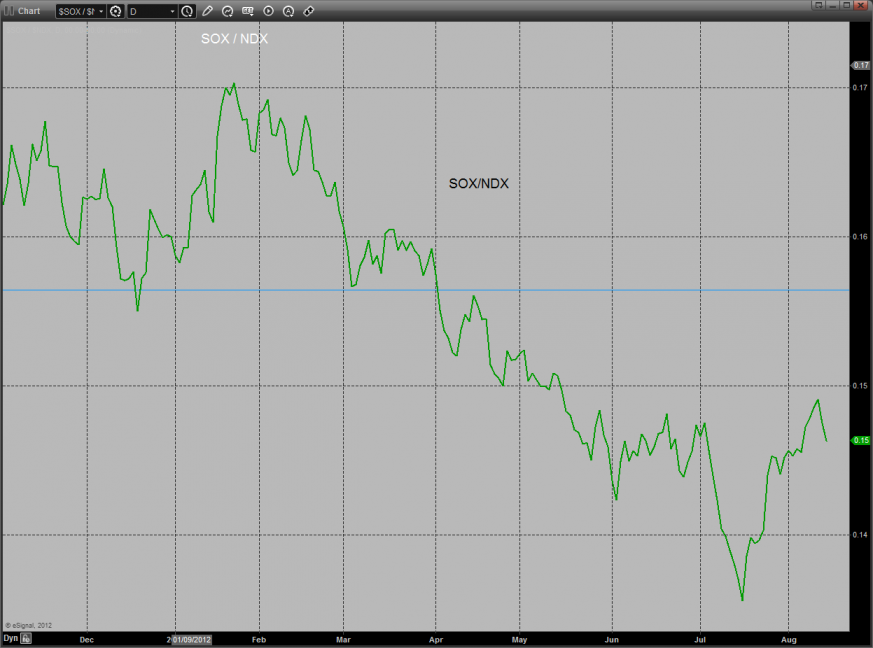Expand the $SOX symbol dropdown arrow

(x=101, y=11)
